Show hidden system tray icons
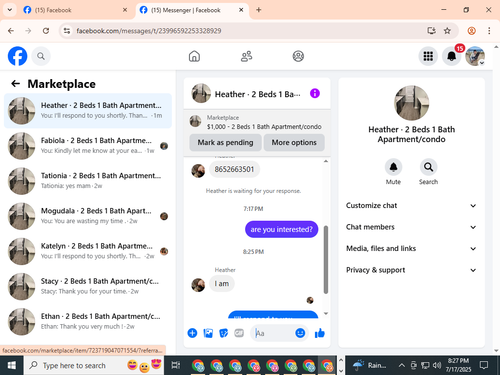 (402, 365)
